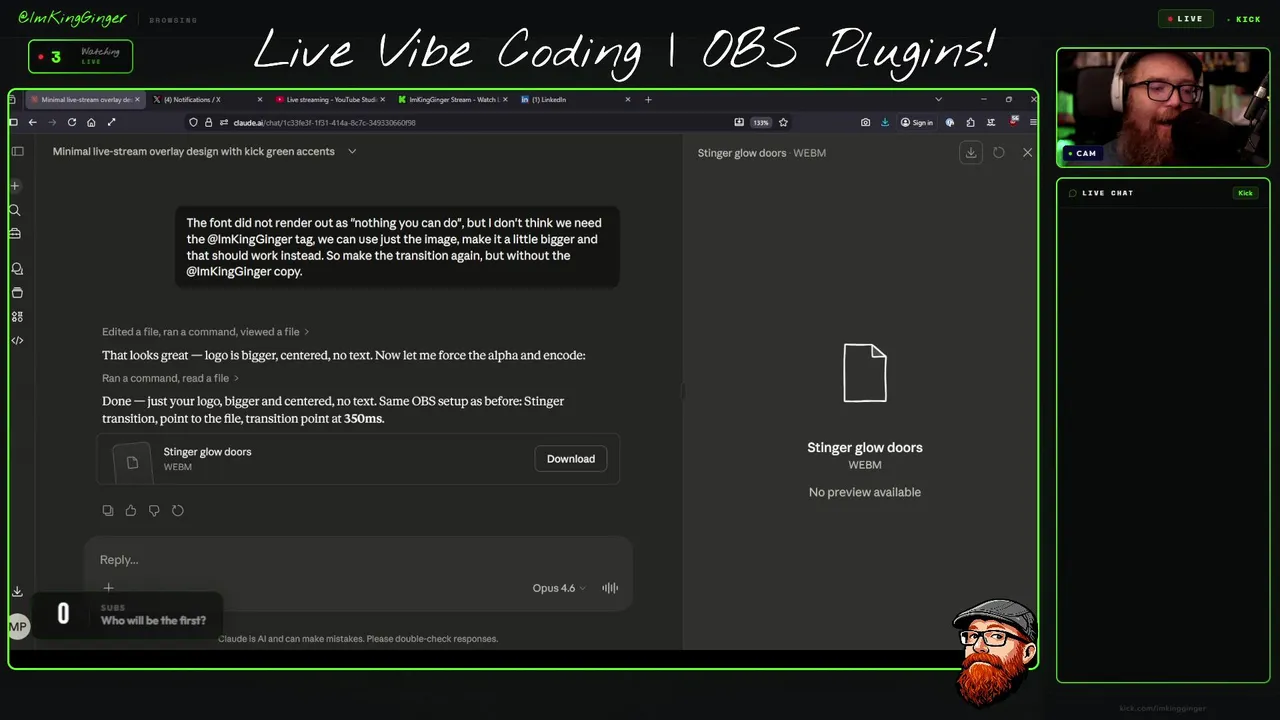Select Minimal live-stream overlay Claude tab
Screen dimensions: 1280x720
[86, 100]
